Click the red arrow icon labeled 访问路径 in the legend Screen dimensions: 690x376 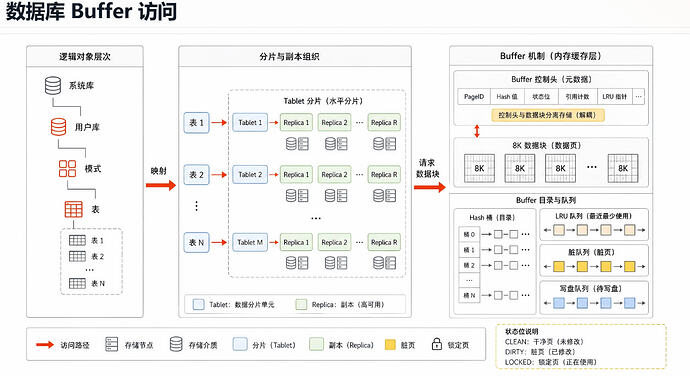(x=45, y=345)
